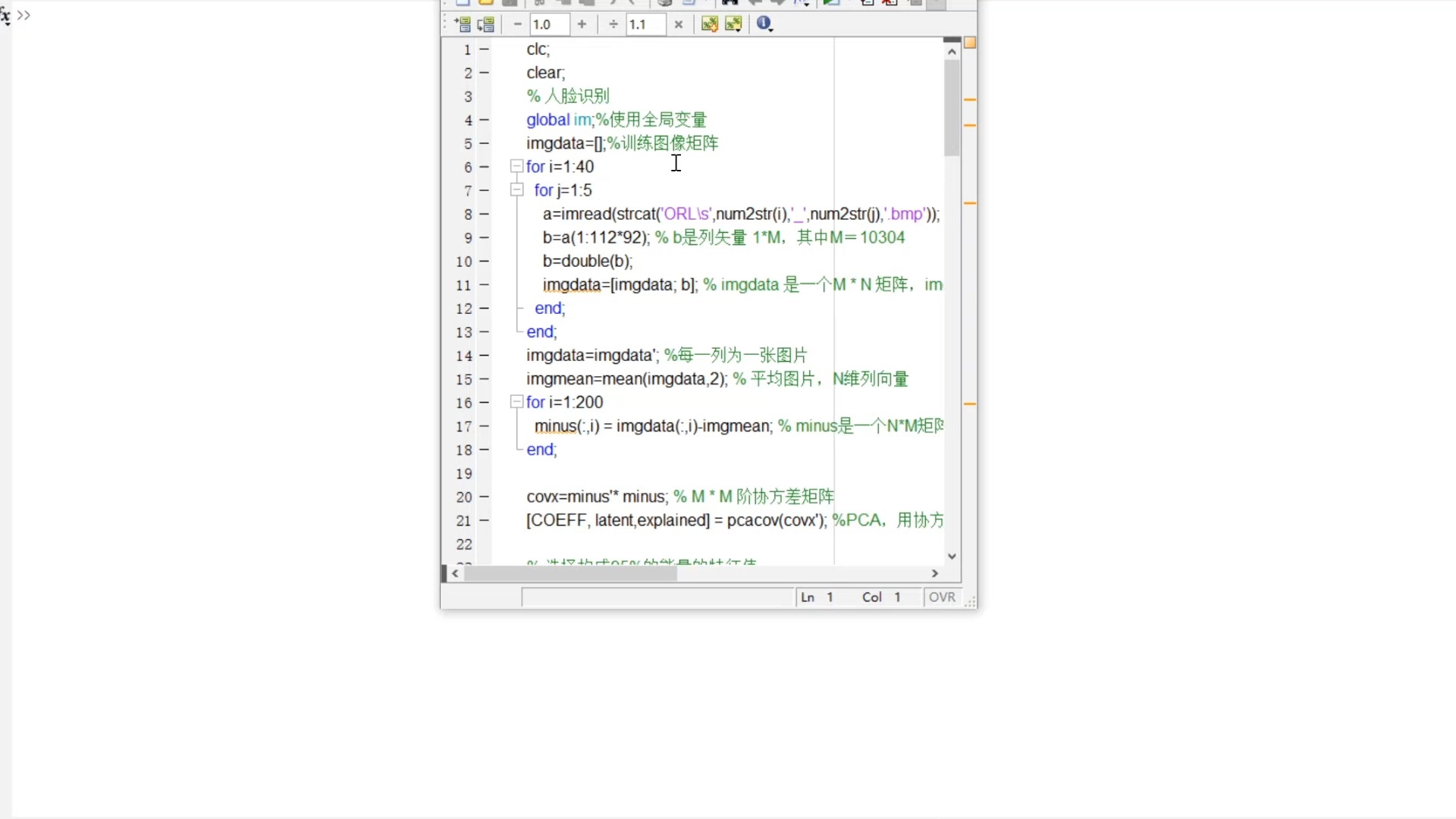The height and width of the screenshot is (819, 1456).
Task: Click 'covx=minus'* minus;' line
Action: [598, 497]
